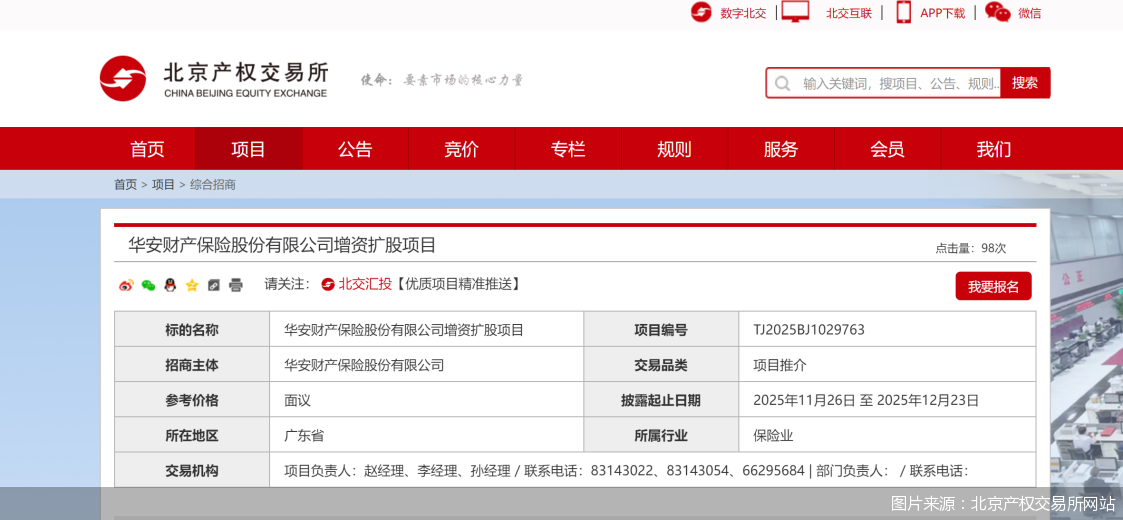Click 首页 in the breadcrumb trail

point(125,185)
